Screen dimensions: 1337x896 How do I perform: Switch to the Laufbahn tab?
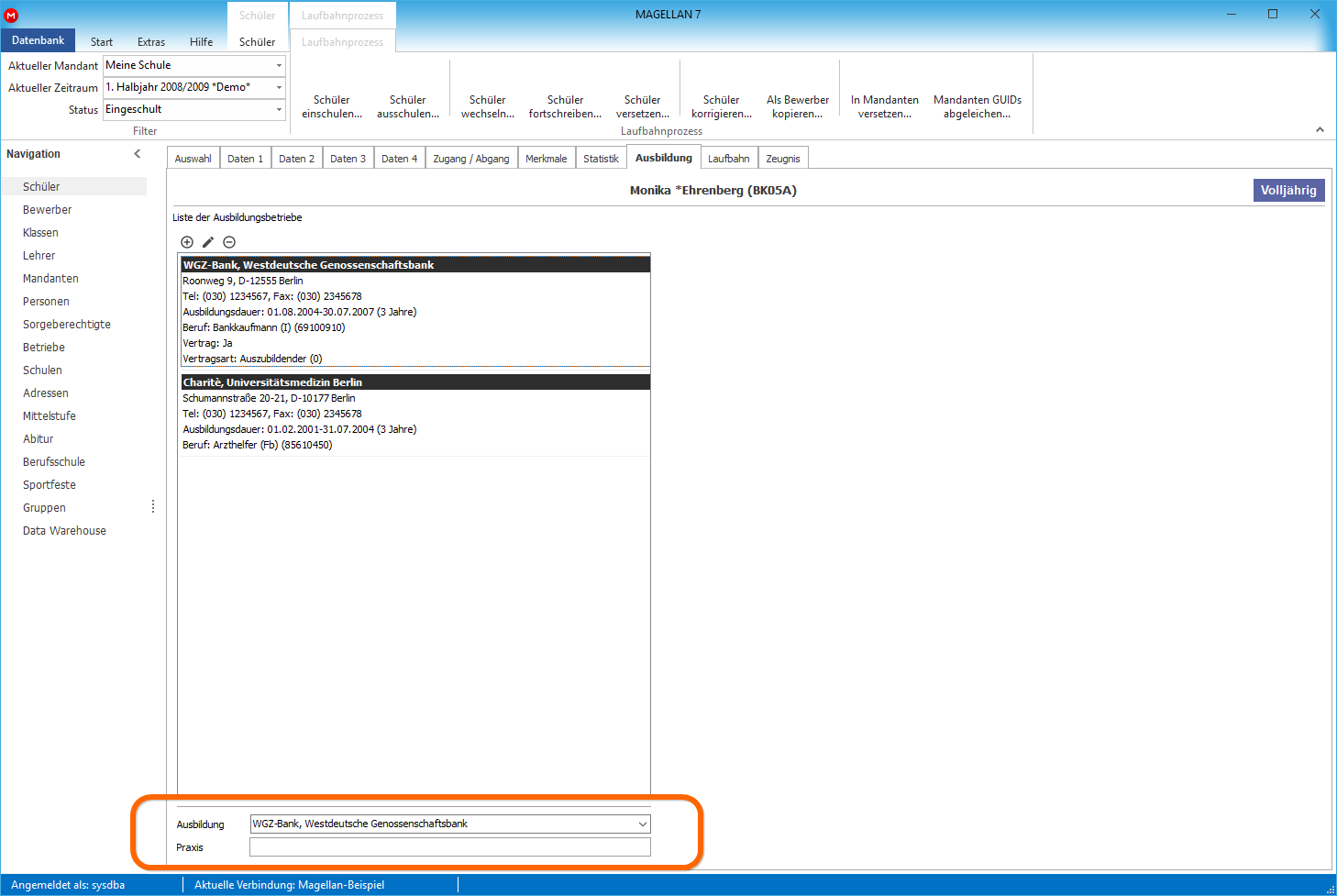tap(729, 159)
